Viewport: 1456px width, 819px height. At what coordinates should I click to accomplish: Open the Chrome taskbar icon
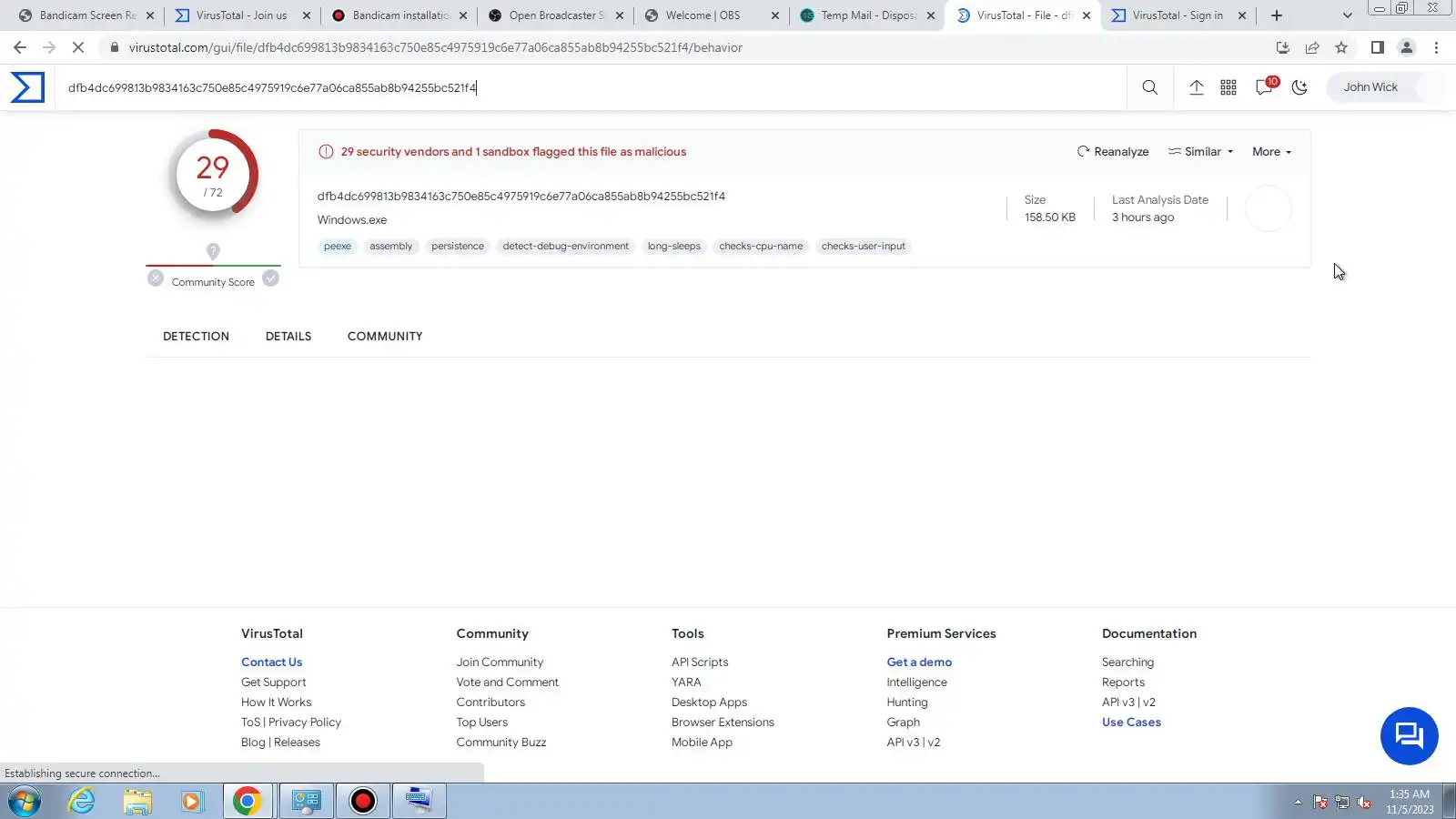(x=247, y=802)
